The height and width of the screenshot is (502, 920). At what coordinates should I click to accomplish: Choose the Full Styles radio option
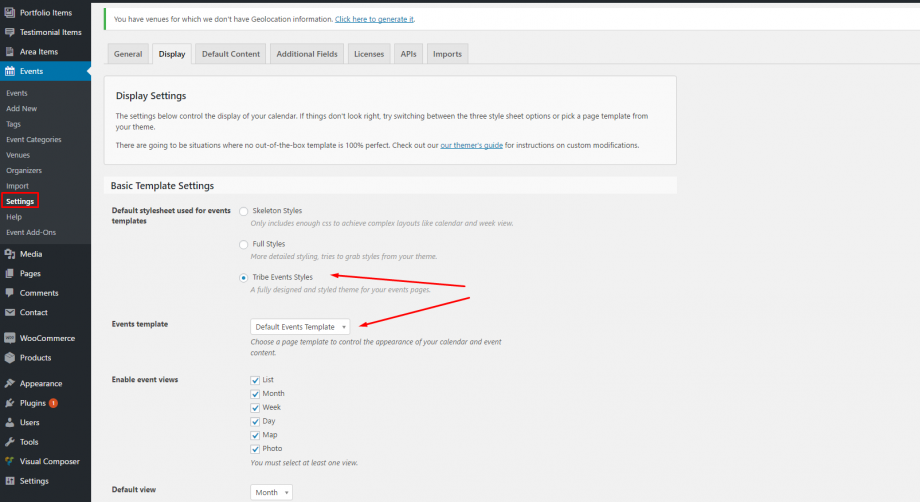pos(244,244)
